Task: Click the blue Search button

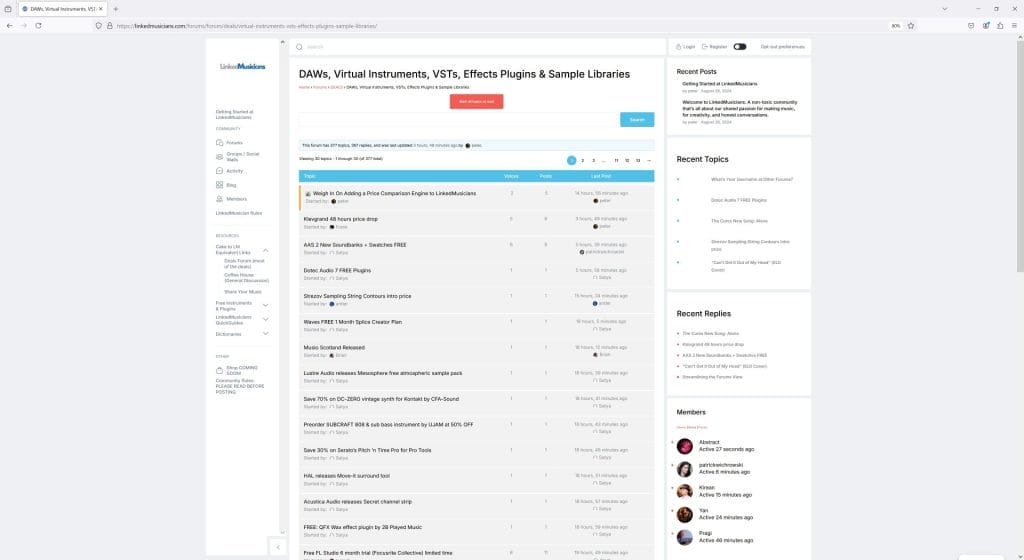Action: point(637,120)
